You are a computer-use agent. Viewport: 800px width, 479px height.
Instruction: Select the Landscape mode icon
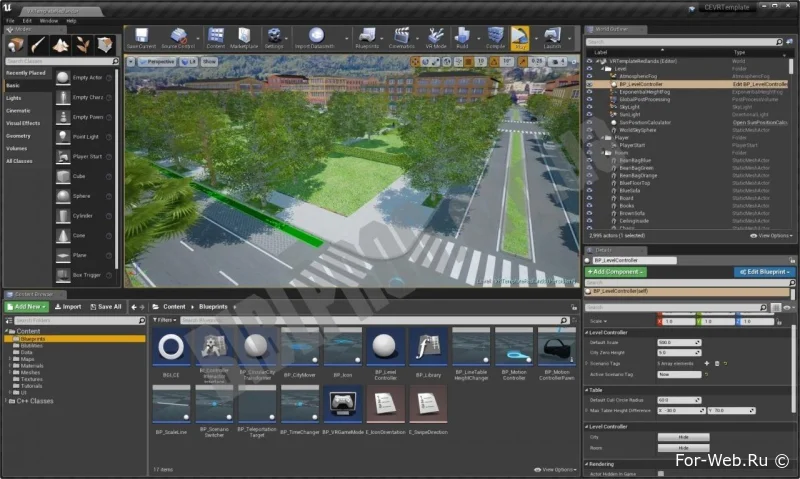coord(61,45)
